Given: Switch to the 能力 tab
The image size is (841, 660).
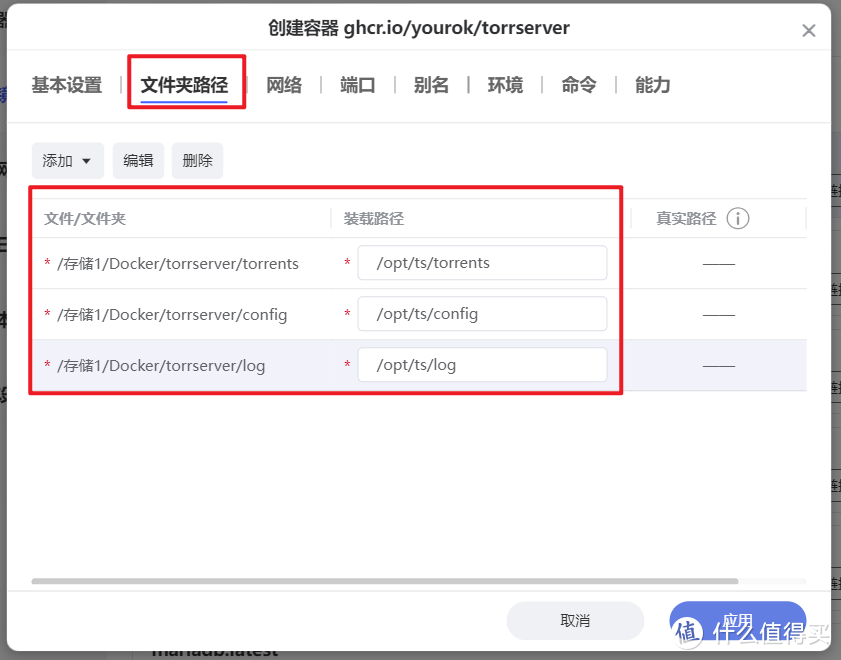Looking at the screenshot, I should pyautogui.click(x=652, y=85).
